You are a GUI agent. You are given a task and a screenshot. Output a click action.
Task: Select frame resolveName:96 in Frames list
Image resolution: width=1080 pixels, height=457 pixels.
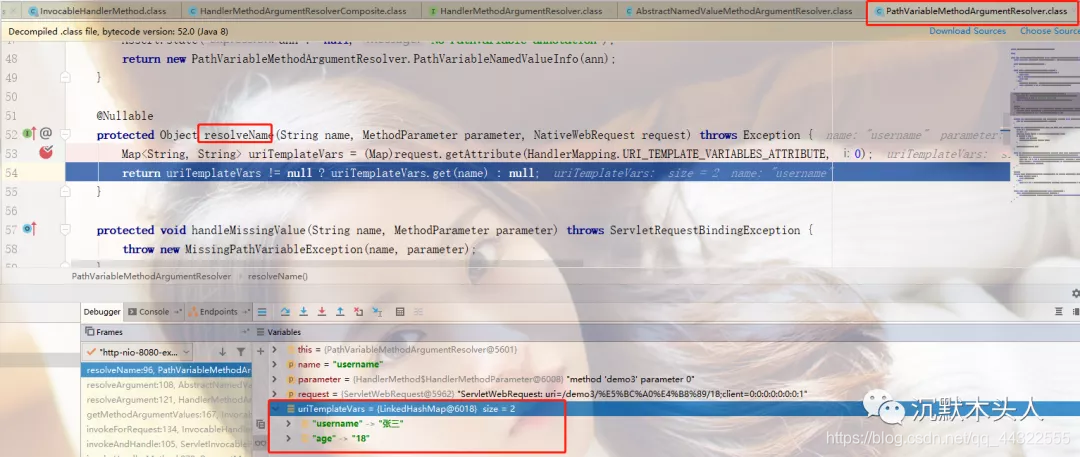pos(166,370)
